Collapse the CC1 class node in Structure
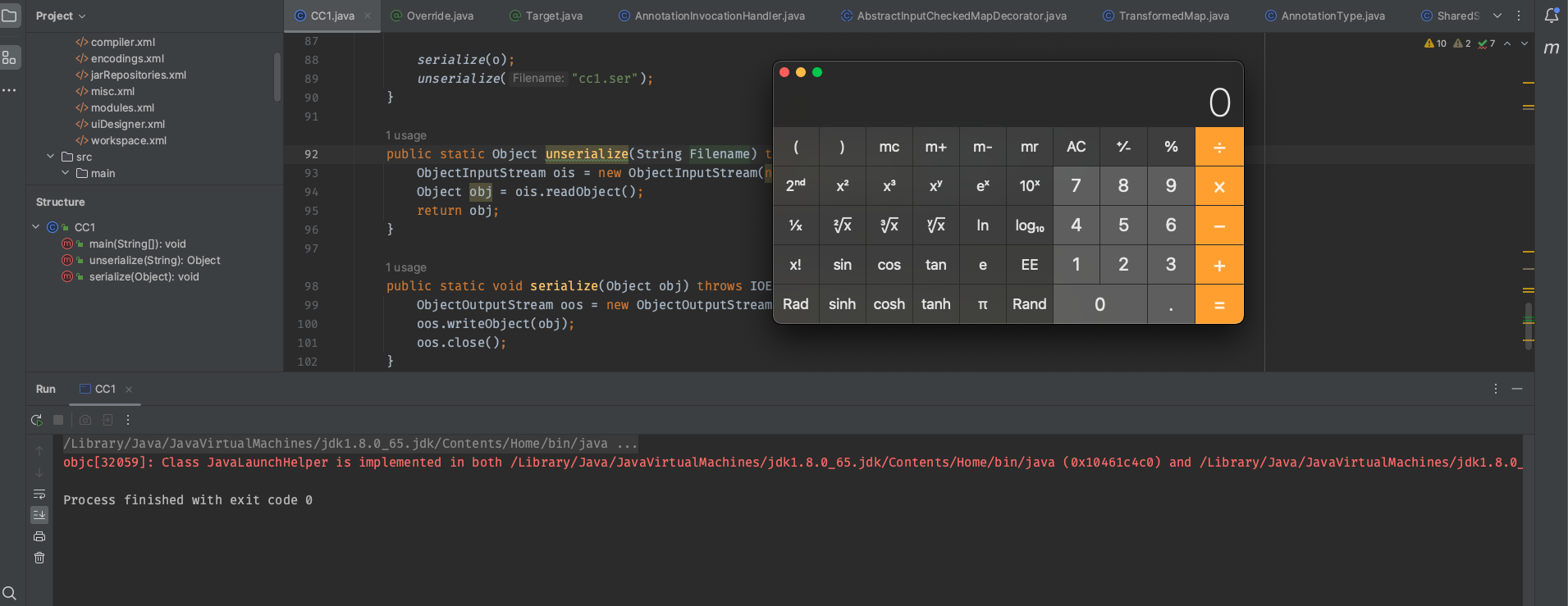The height and width of the screenshot is (606, 1568). 36,227
